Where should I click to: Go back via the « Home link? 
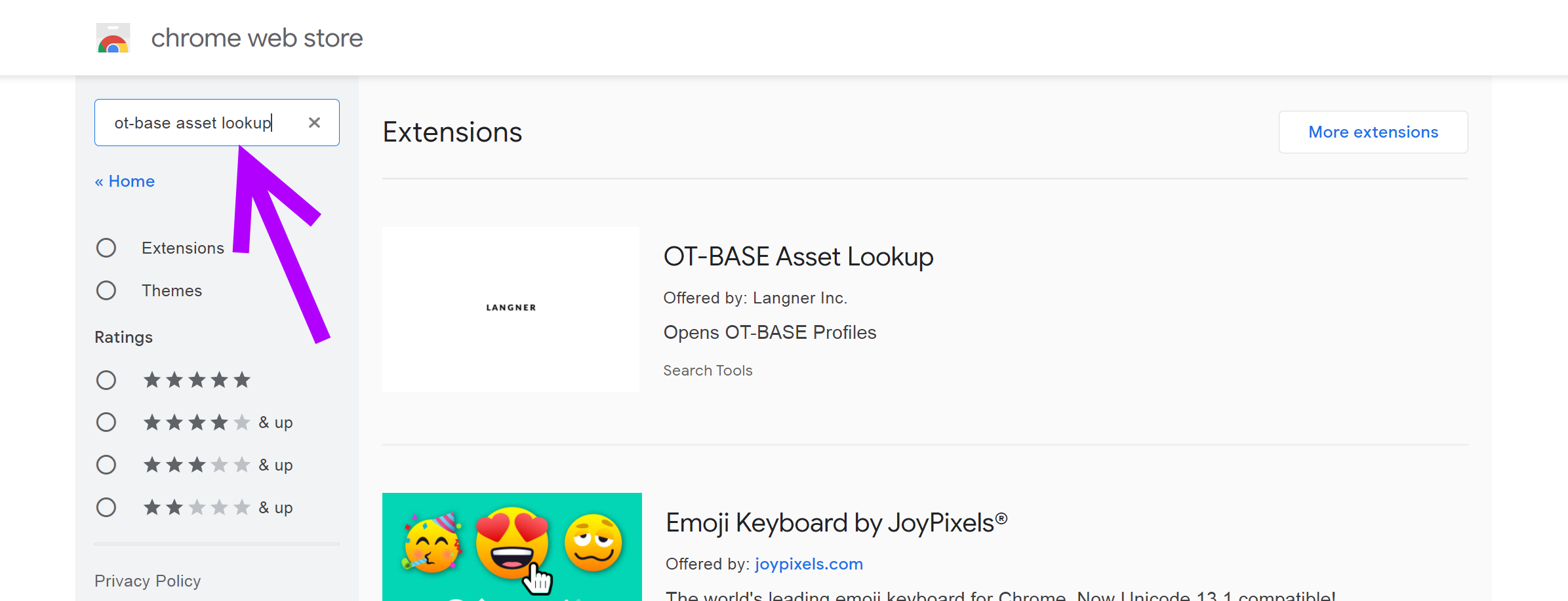click(125, 182)
